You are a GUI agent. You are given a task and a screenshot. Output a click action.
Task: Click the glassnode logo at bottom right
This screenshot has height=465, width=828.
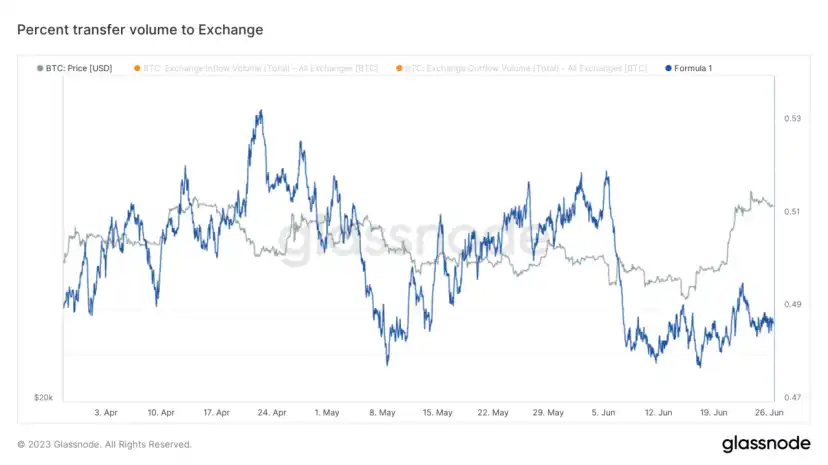(x=766, y=443)
